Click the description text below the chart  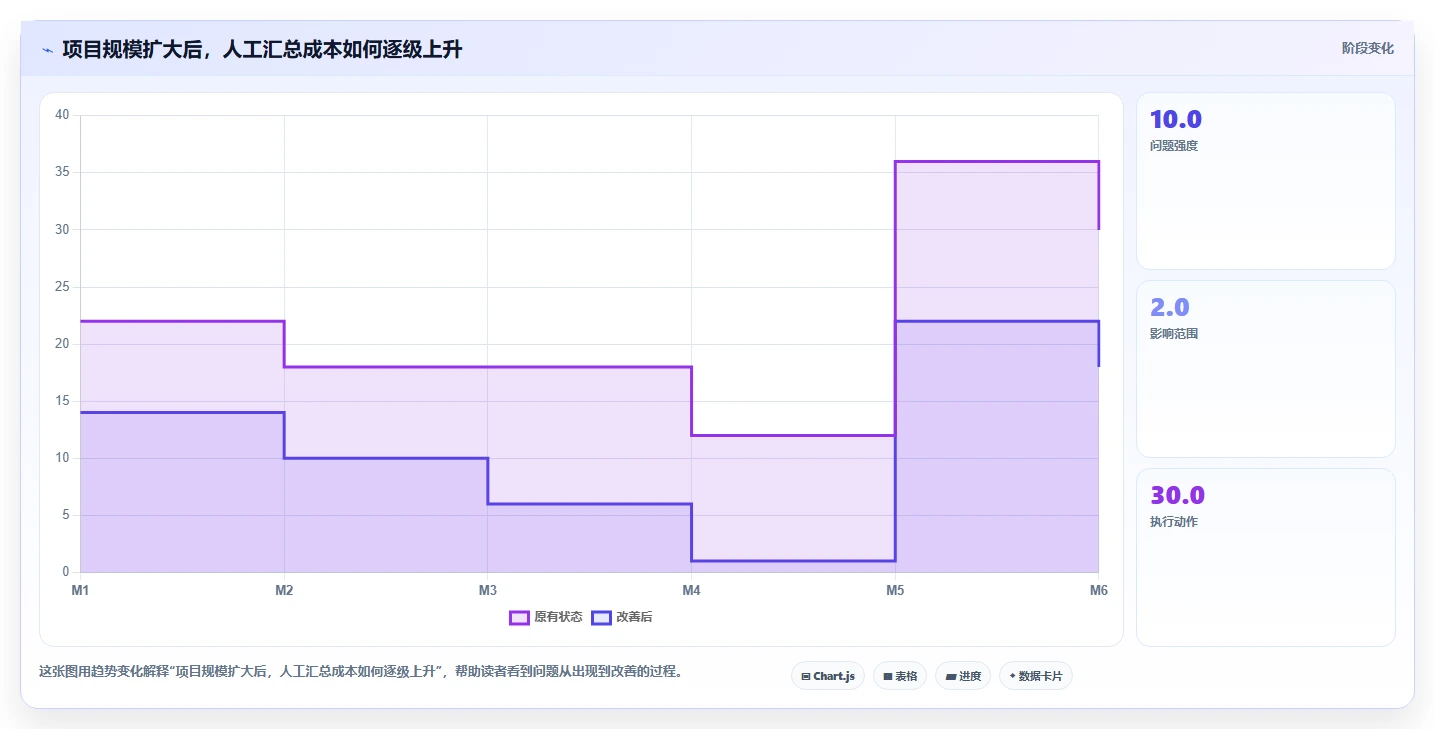click(363, 671)
